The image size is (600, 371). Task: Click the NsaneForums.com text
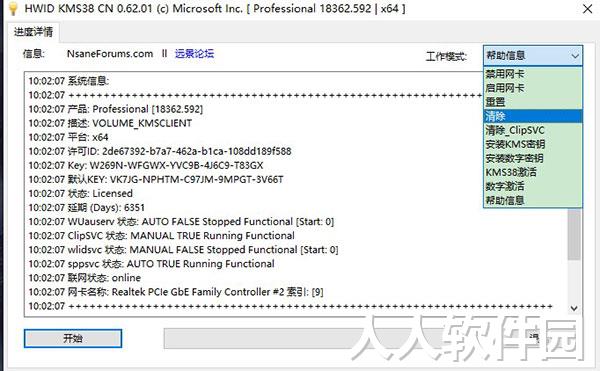coord(110,54)
